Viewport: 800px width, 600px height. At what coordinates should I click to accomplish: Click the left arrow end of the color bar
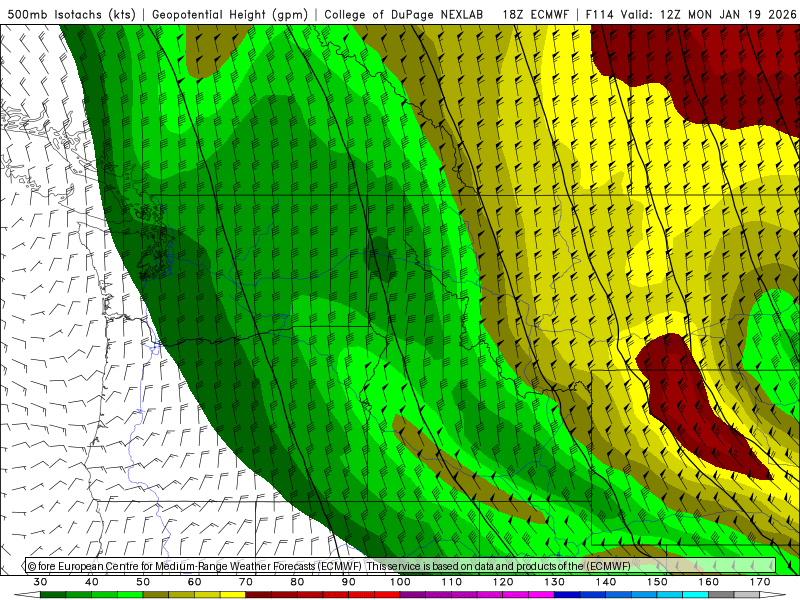[28, 595]
